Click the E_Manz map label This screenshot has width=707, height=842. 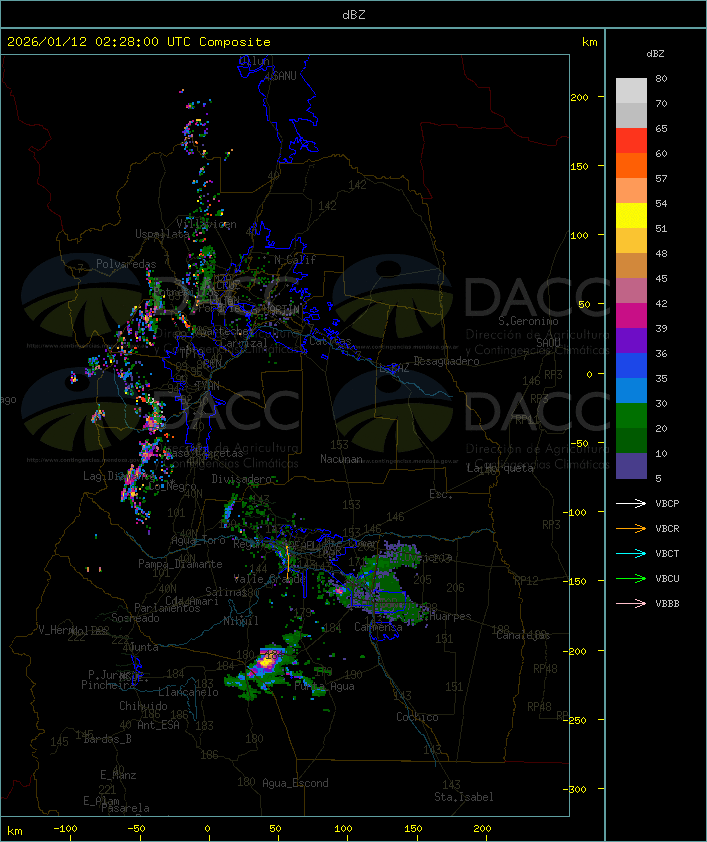tap(118, 775)
